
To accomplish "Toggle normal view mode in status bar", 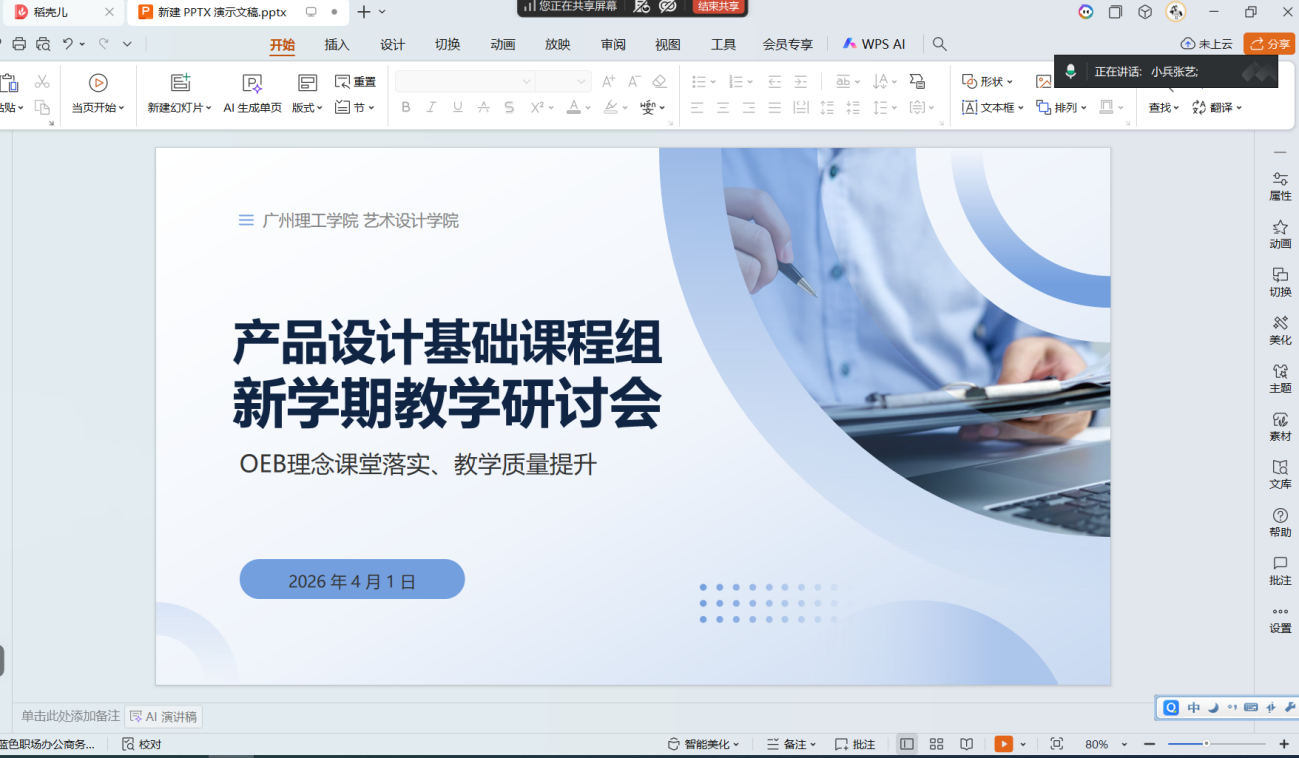I will tap(907, 744).
